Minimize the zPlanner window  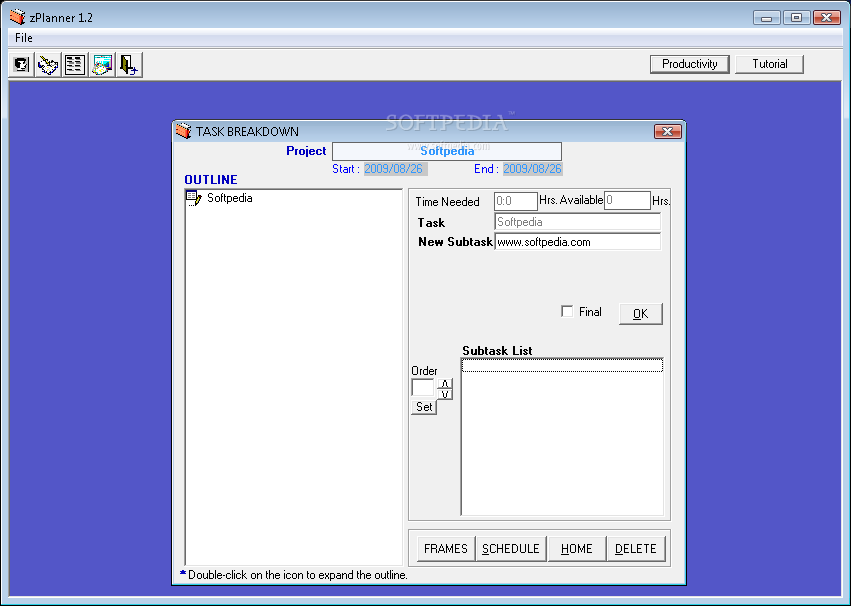coord(766,18)
